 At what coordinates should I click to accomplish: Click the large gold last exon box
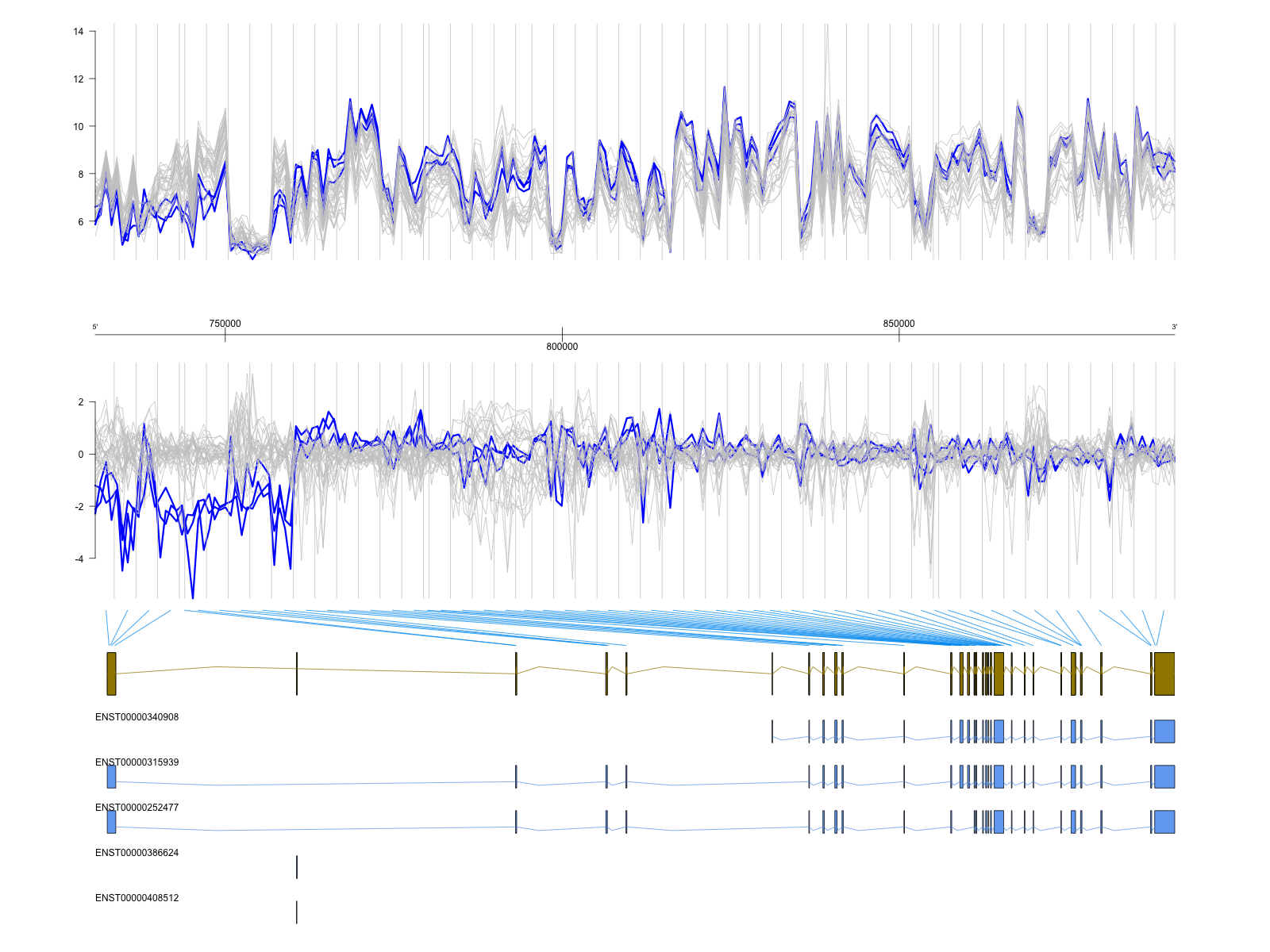click(x=1164, y=674)
